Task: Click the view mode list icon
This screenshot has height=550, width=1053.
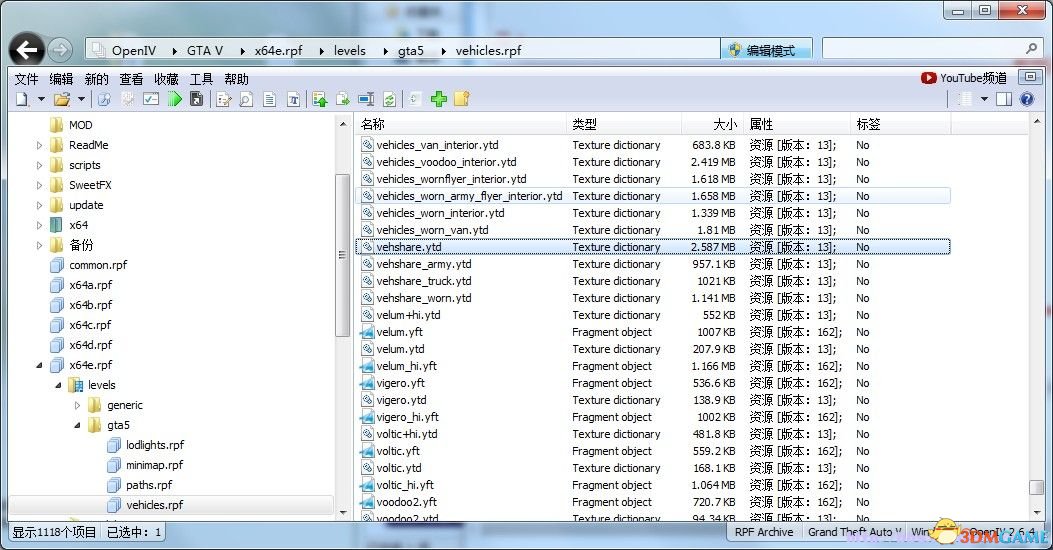Action: click(965, 99)
